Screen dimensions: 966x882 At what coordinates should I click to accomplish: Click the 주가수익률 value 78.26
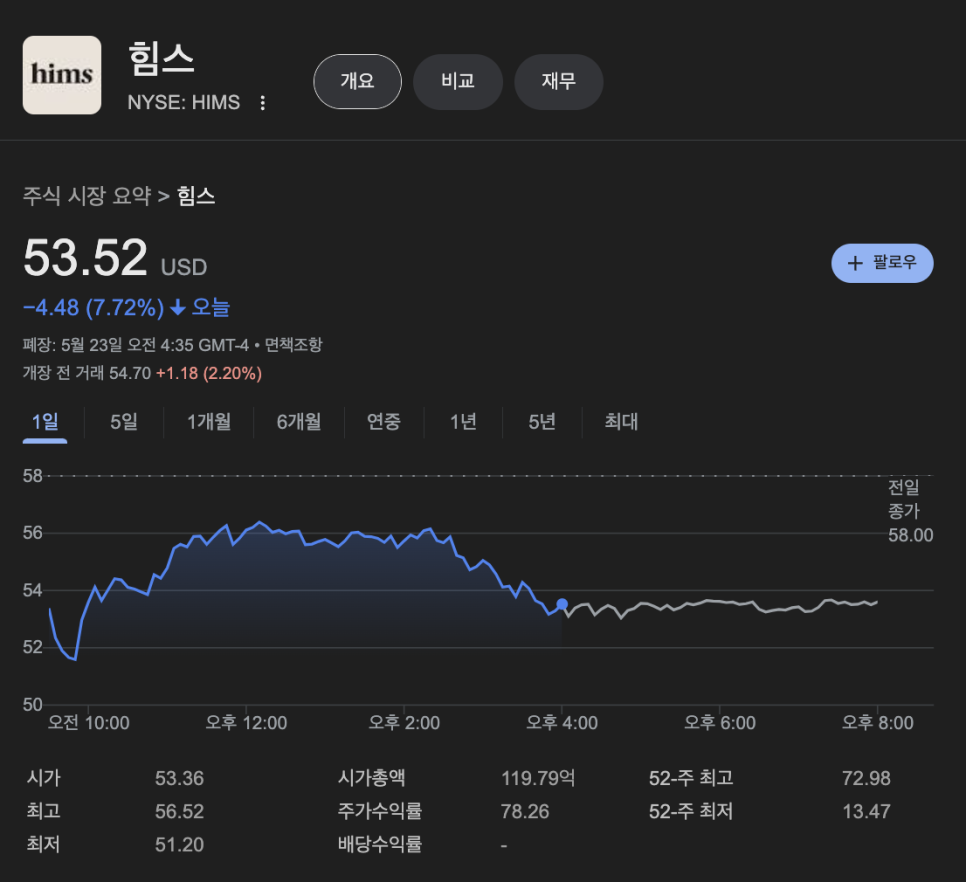(x=525, y=811)
